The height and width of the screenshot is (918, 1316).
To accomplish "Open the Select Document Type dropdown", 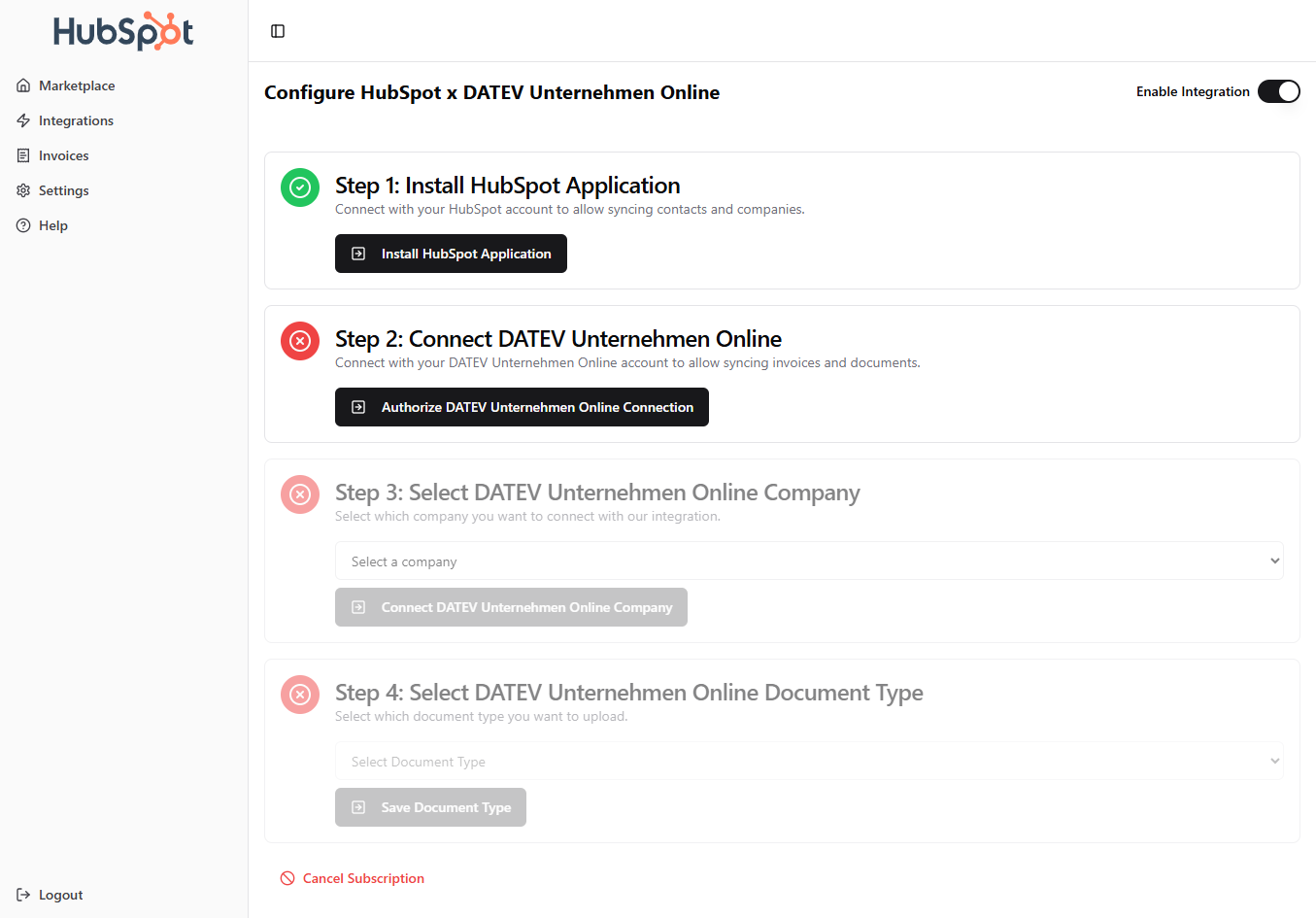I will (809, 761).
